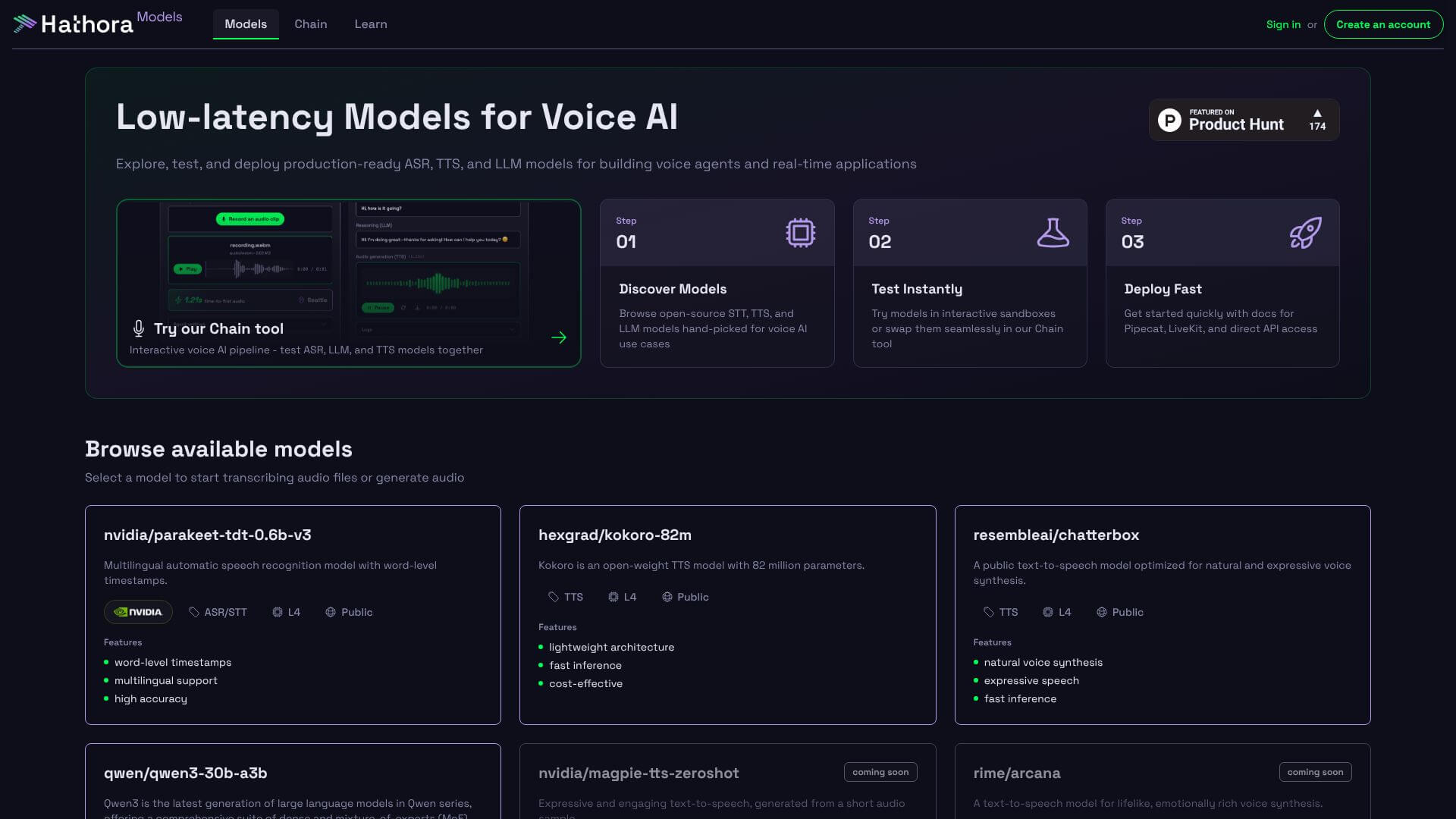Click the microphone icon beside Try our Chain tool

pos(139,328)
